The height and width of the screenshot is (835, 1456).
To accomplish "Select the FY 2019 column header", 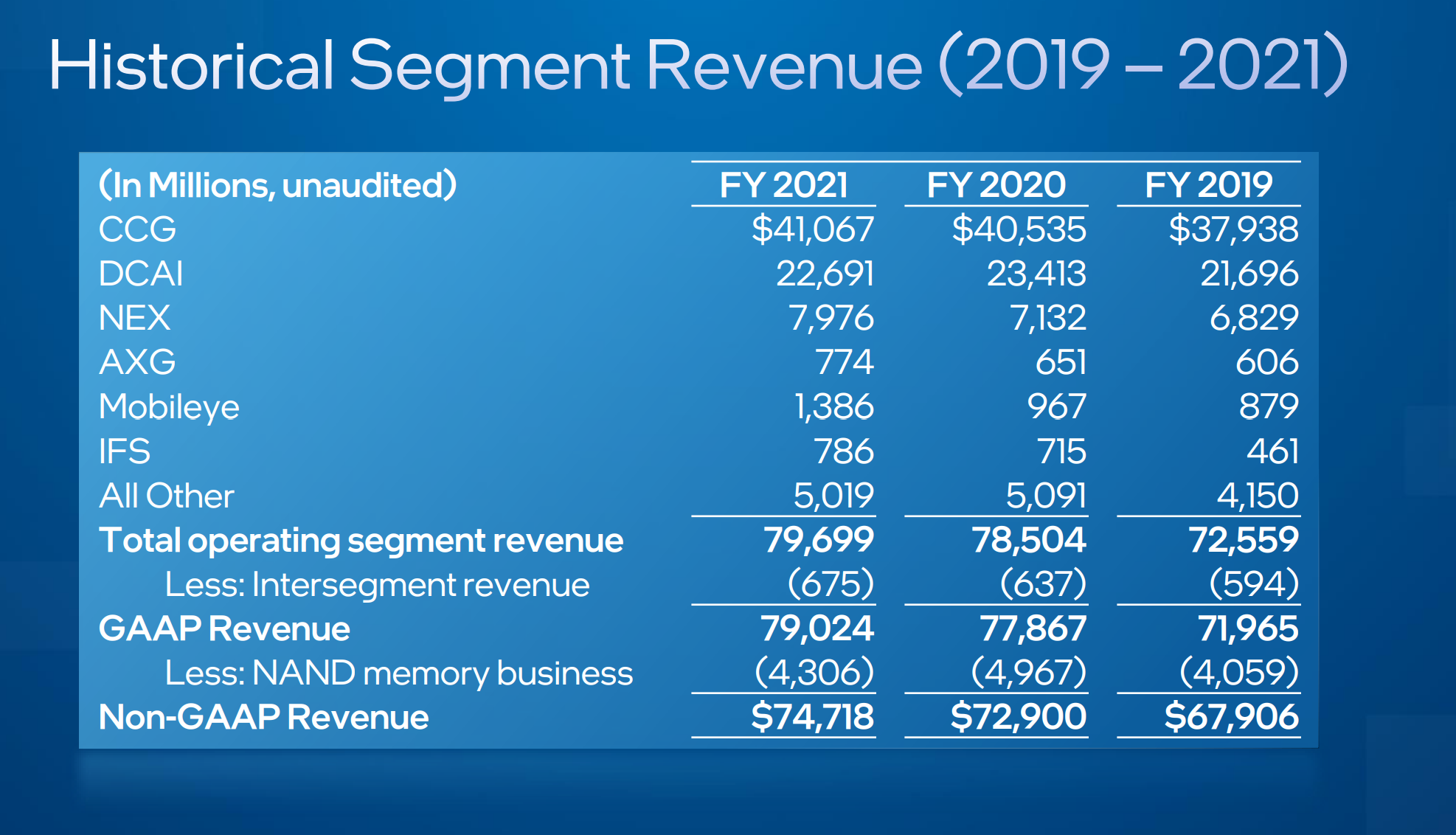I will click(1208, 184).
